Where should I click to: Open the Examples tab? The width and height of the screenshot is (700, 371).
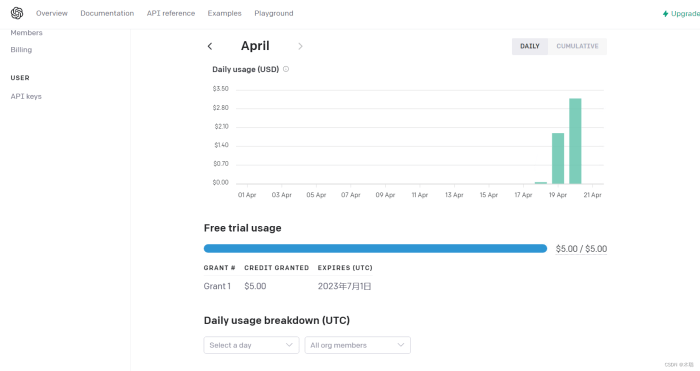[225, 13]
